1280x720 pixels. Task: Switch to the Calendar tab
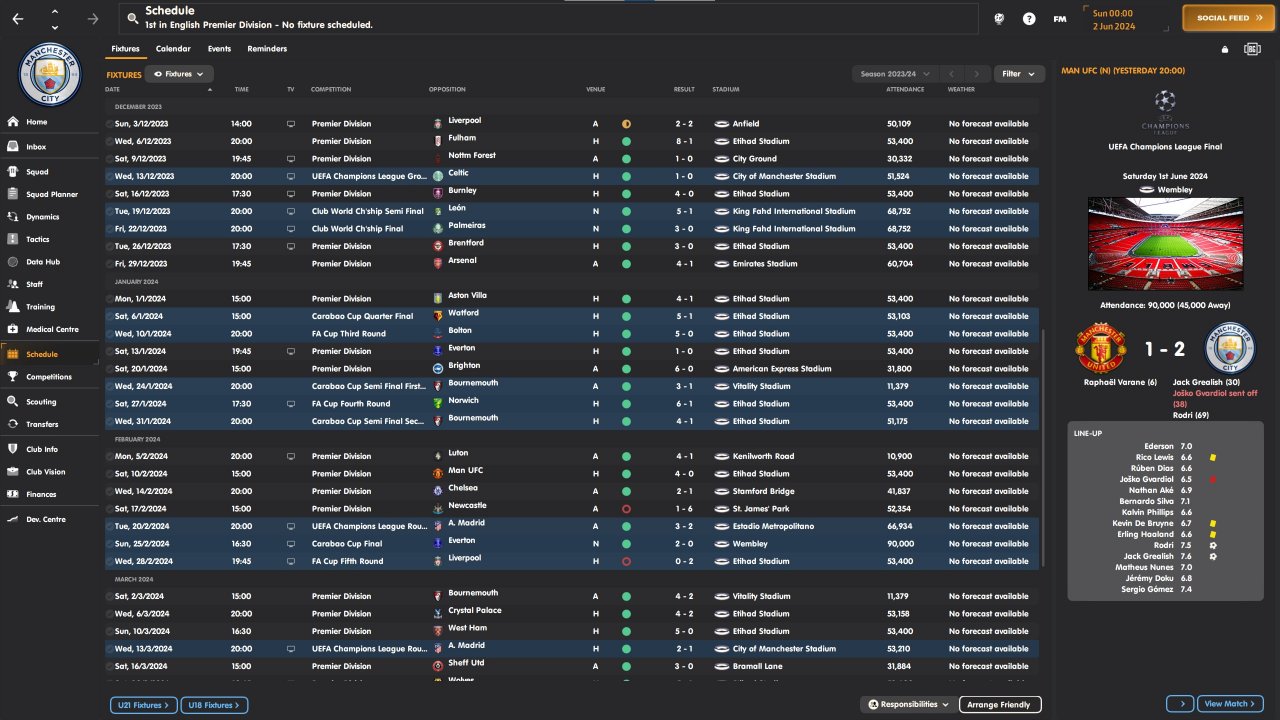(173, 49)
